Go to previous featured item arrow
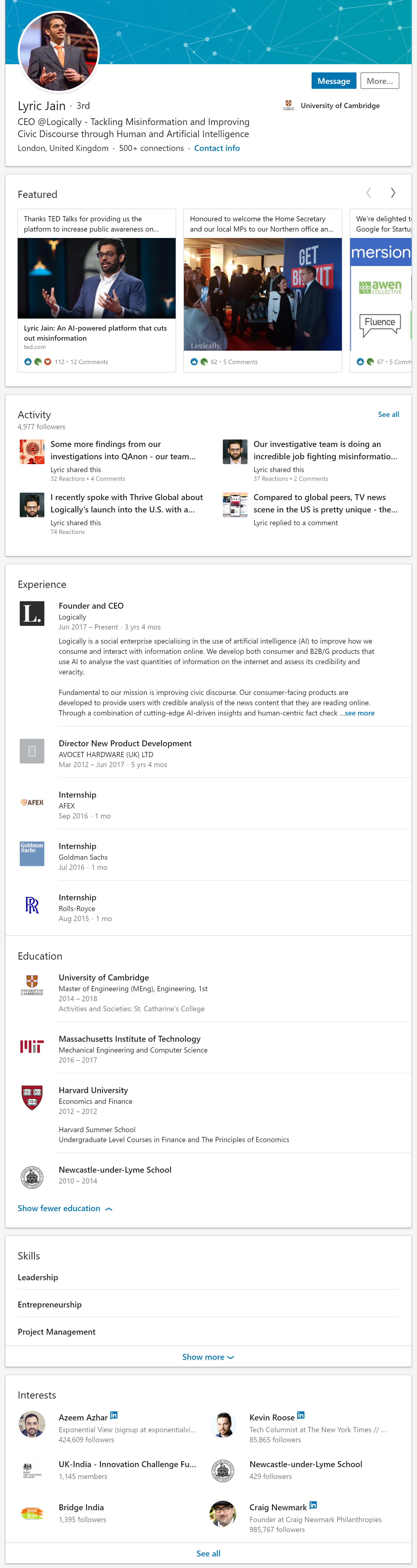 point(368,193)
